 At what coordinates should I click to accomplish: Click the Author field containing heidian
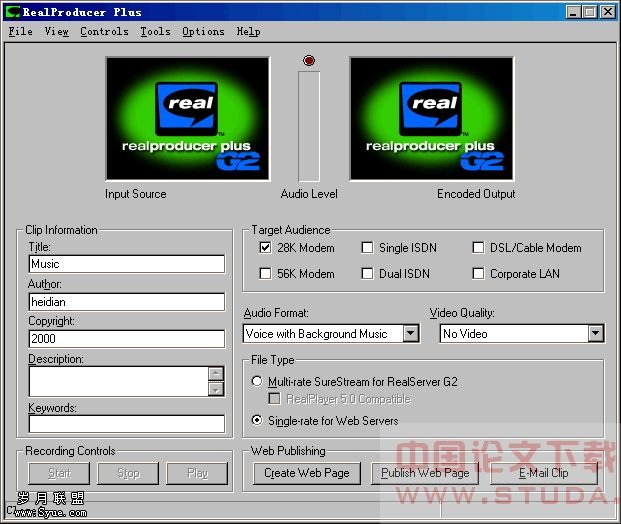tap(127, 302)
